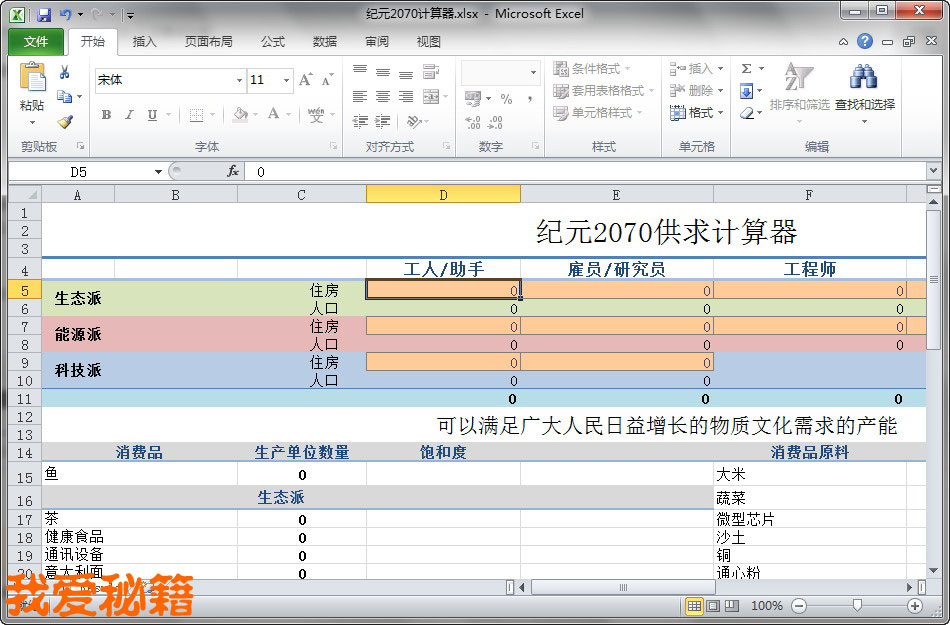
Task: Open the 插入 (Insert) ribbon tab
Action: click(x=145, y=42)
